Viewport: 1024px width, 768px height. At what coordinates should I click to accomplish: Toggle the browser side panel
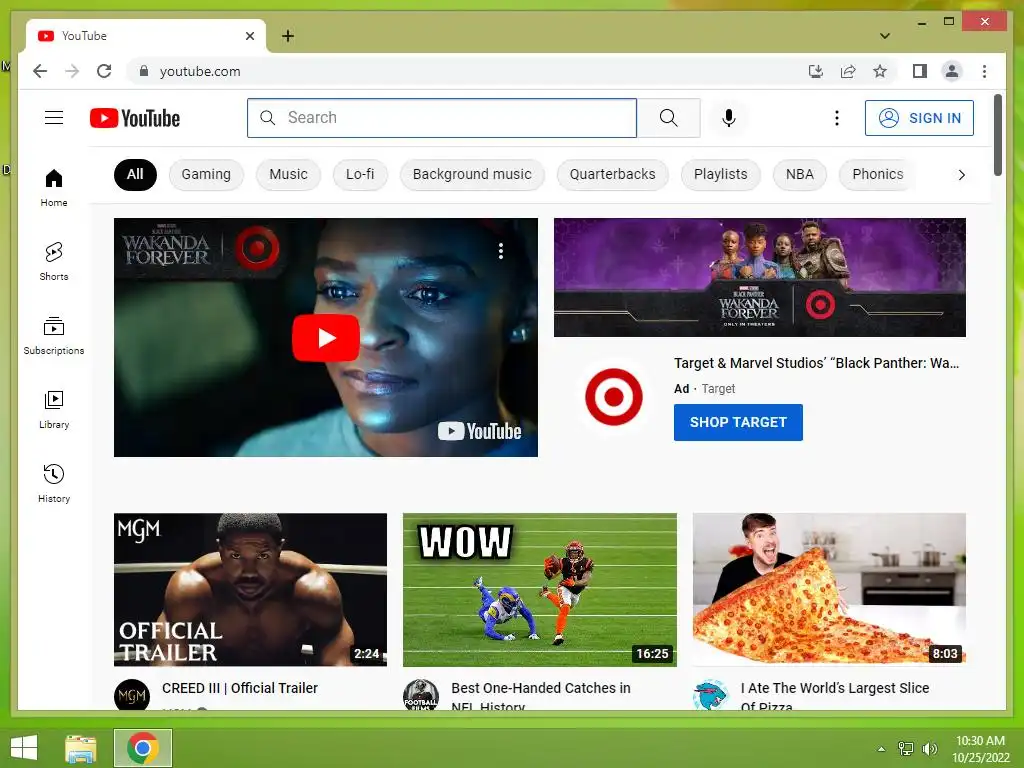click(x=920, y=71)
